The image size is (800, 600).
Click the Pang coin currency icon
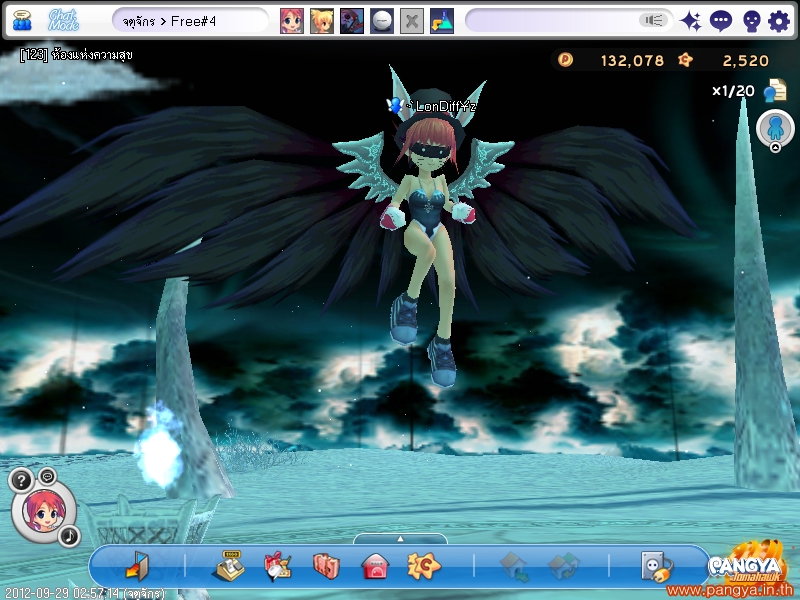click(x=565, y=60)
